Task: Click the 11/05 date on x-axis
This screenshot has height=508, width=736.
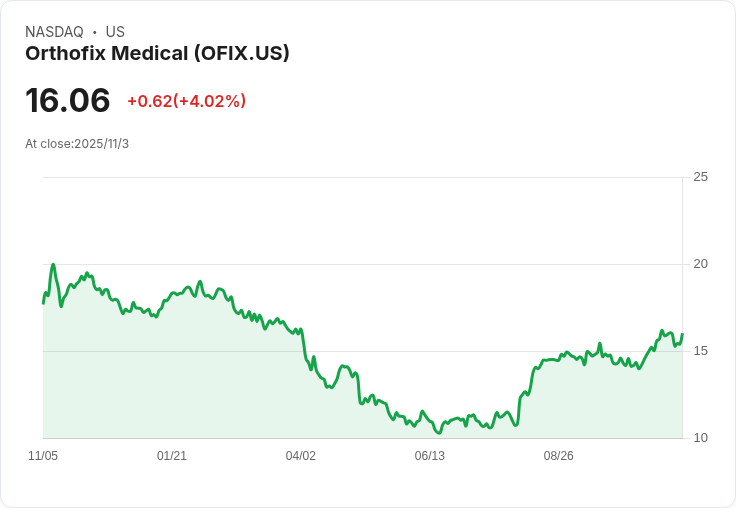Action: pos(43,456)
